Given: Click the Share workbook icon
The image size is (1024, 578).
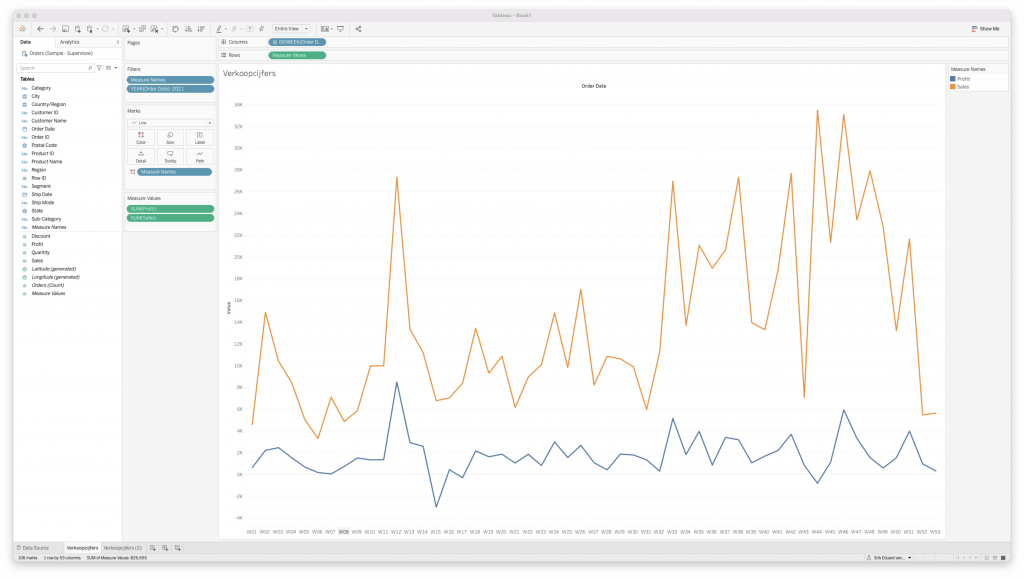Looking at the screenshot, I should coord(359,29).
